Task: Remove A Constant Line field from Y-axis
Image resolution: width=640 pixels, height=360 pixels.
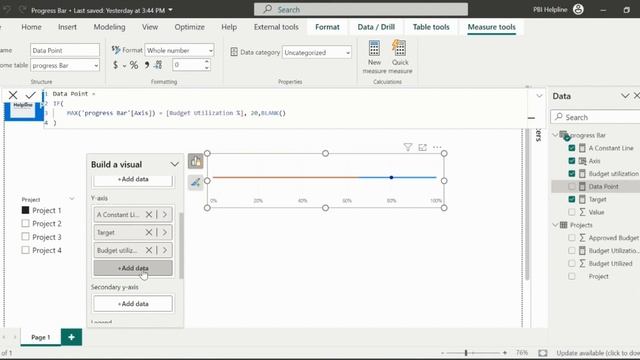Action: click(x=149, y=214)
